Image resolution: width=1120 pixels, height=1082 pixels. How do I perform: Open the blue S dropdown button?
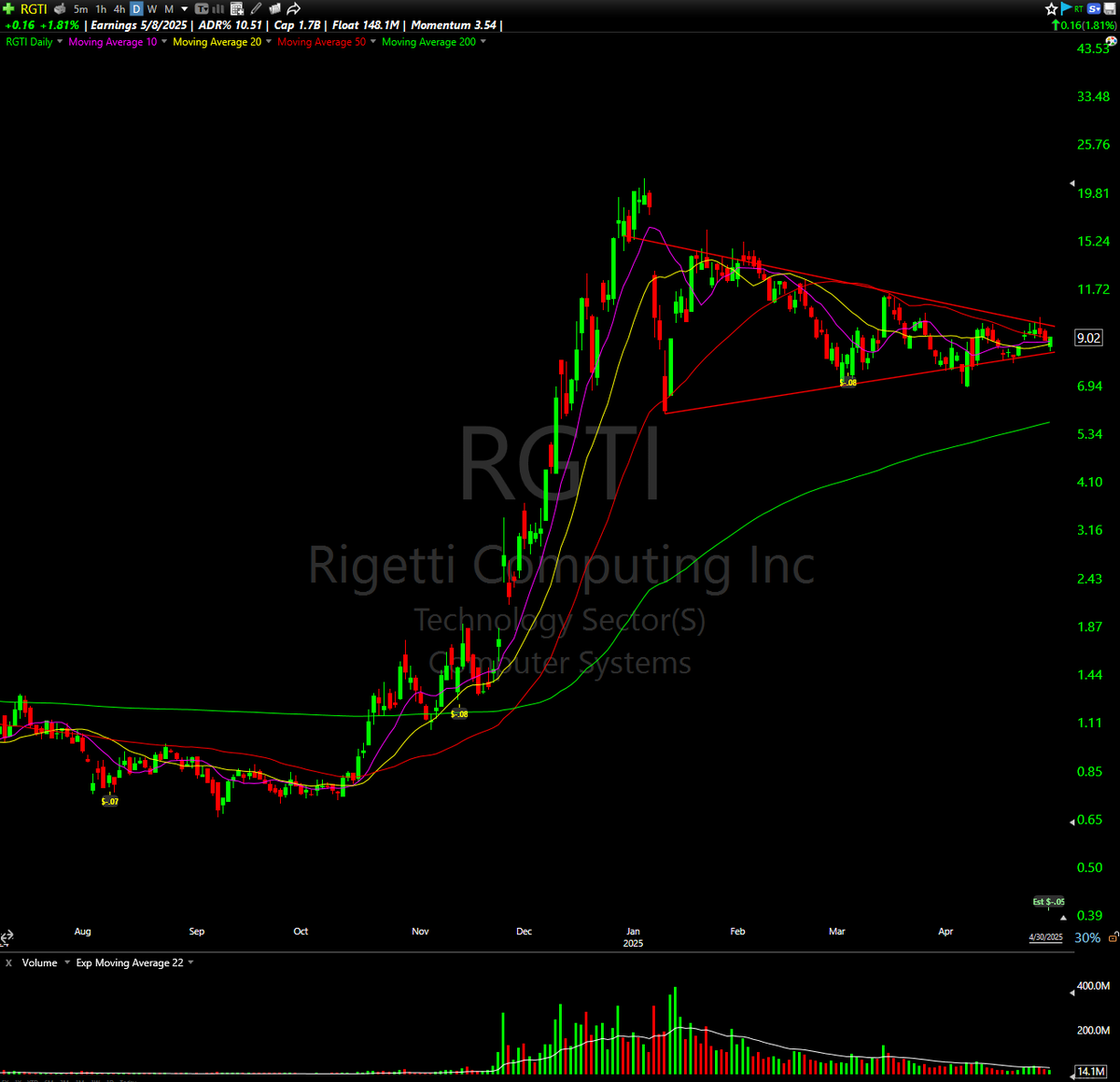click(1094, 8)
